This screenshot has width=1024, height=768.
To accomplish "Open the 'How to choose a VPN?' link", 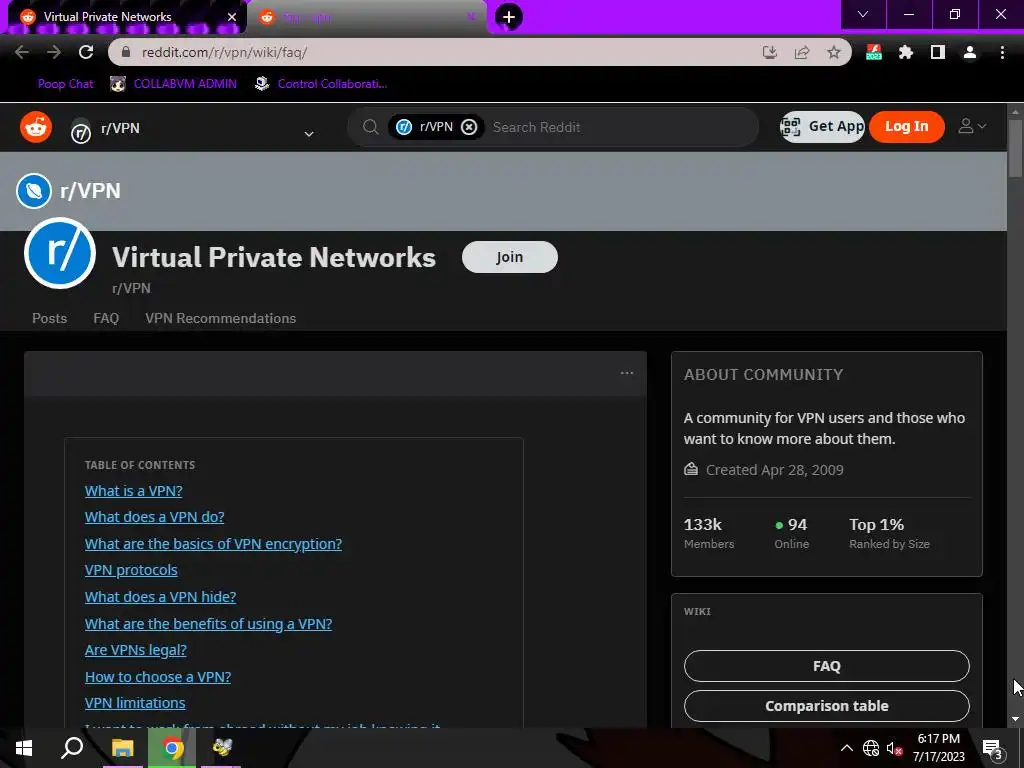I will 158,677.
